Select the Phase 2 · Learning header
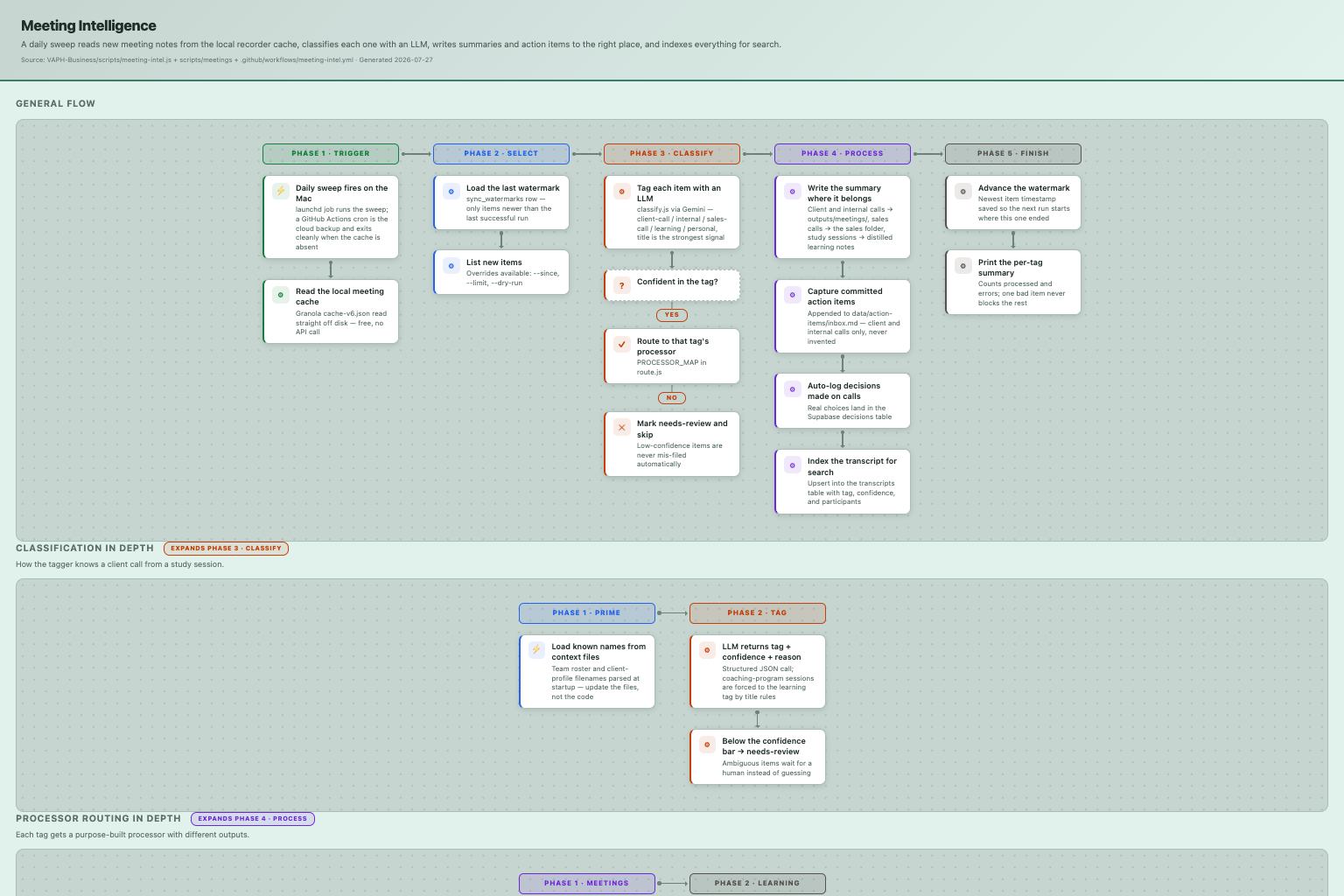This screenshot has width=1344, height=896. [758, 883]
